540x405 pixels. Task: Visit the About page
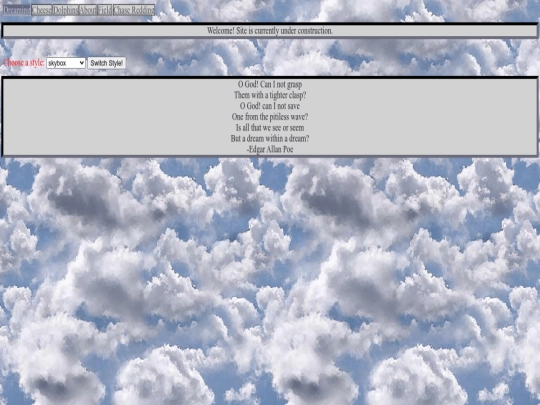tap(88, 10)
